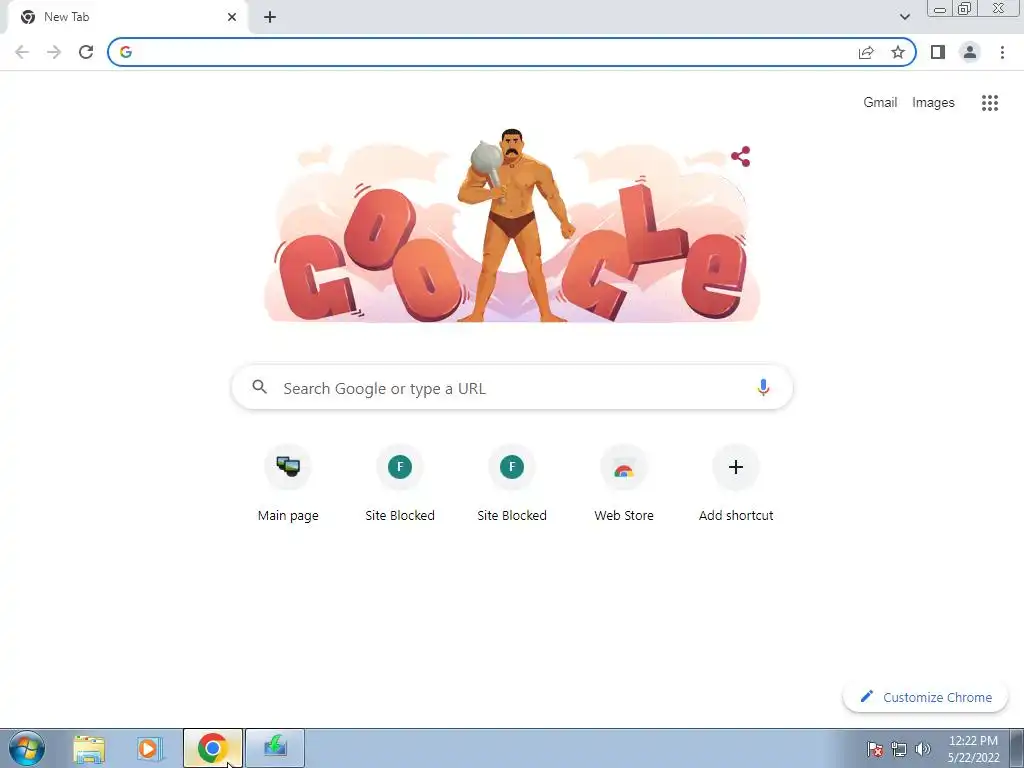The width and height of the screenshot is (1024, 768).
Task: Reload the page with the refresh icon
Action: point(86,52)
